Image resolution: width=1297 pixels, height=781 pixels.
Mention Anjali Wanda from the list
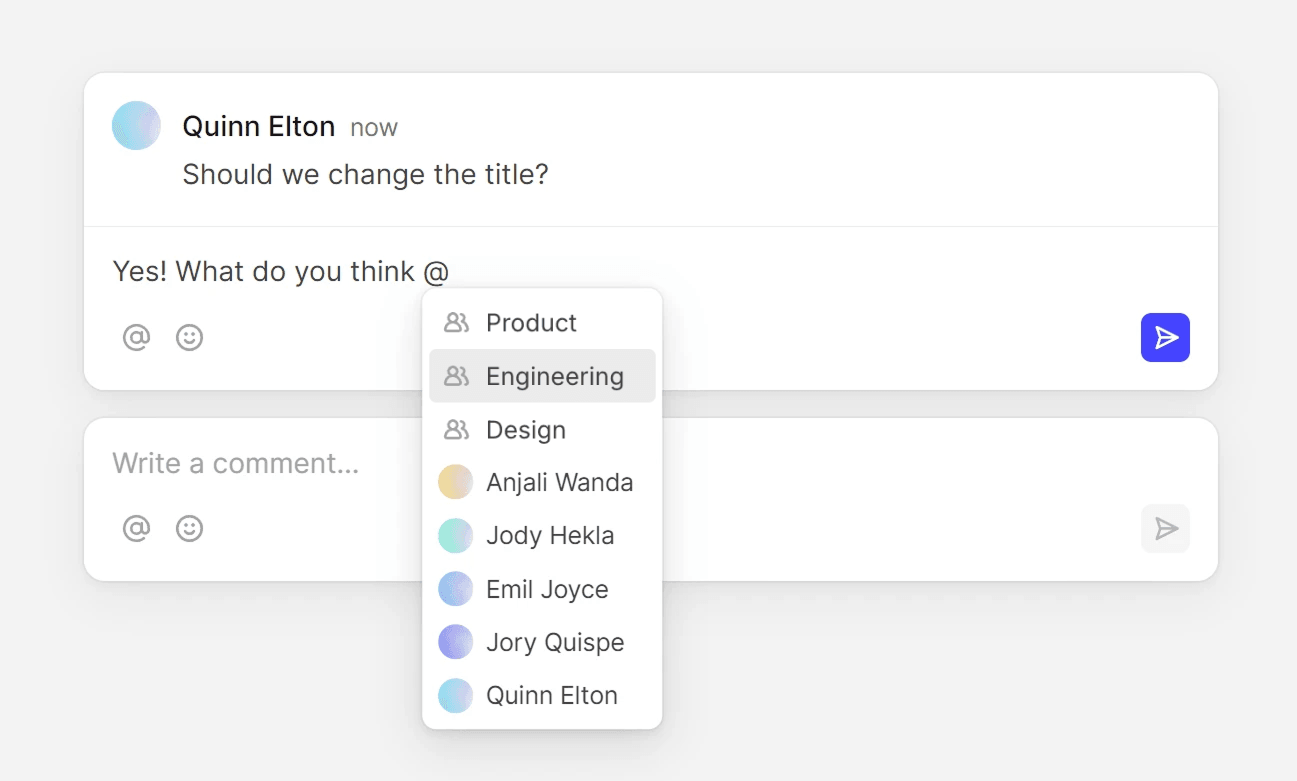coord(559,483)
